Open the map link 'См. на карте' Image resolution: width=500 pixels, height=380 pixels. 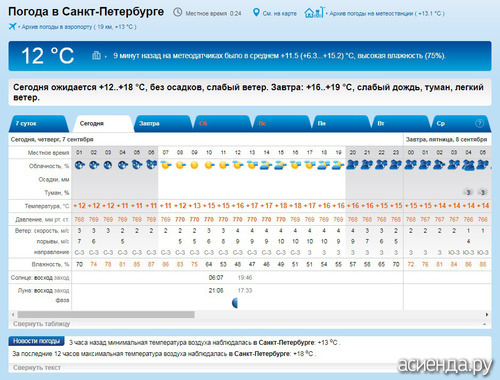[279, 13]
